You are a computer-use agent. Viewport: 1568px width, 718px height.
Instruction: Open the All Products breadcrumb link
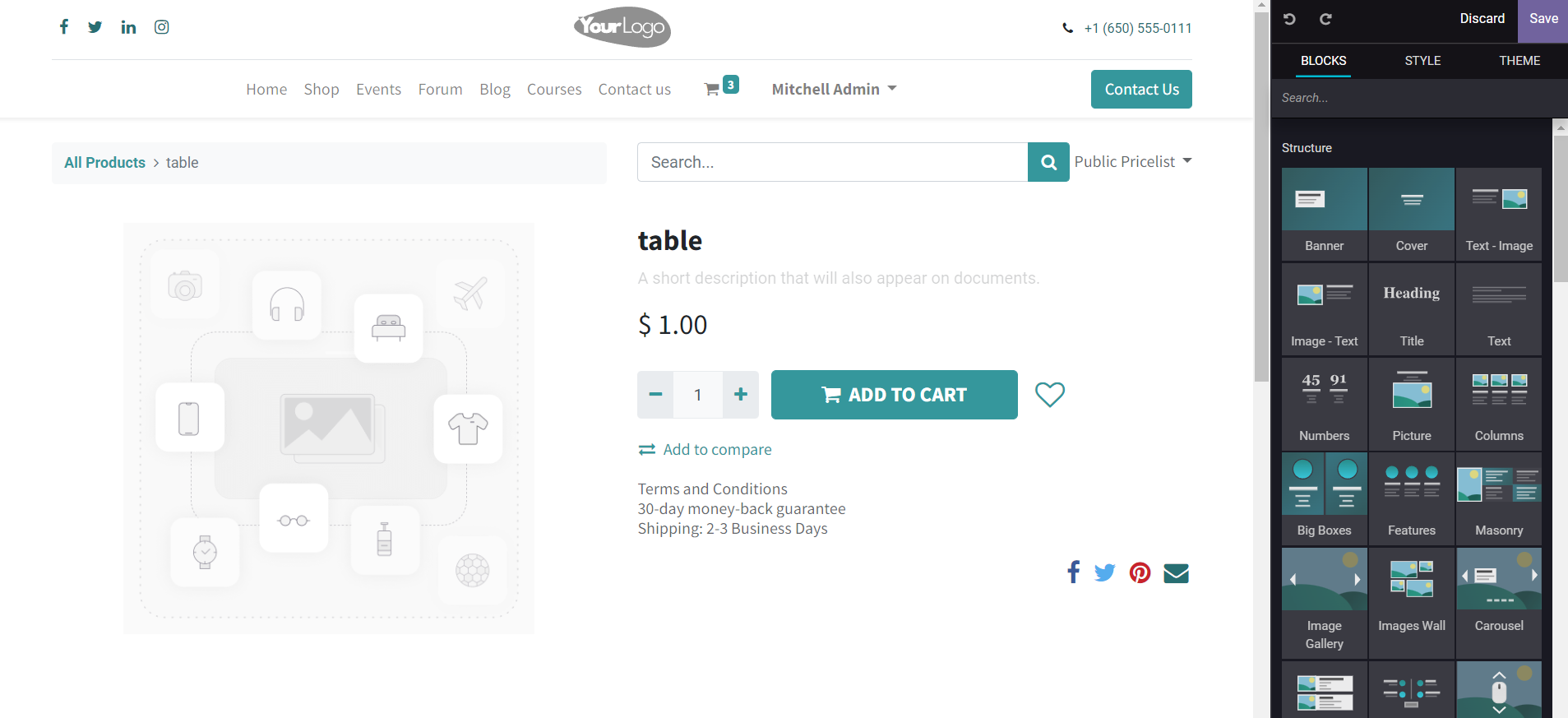[x=104, y=162]
